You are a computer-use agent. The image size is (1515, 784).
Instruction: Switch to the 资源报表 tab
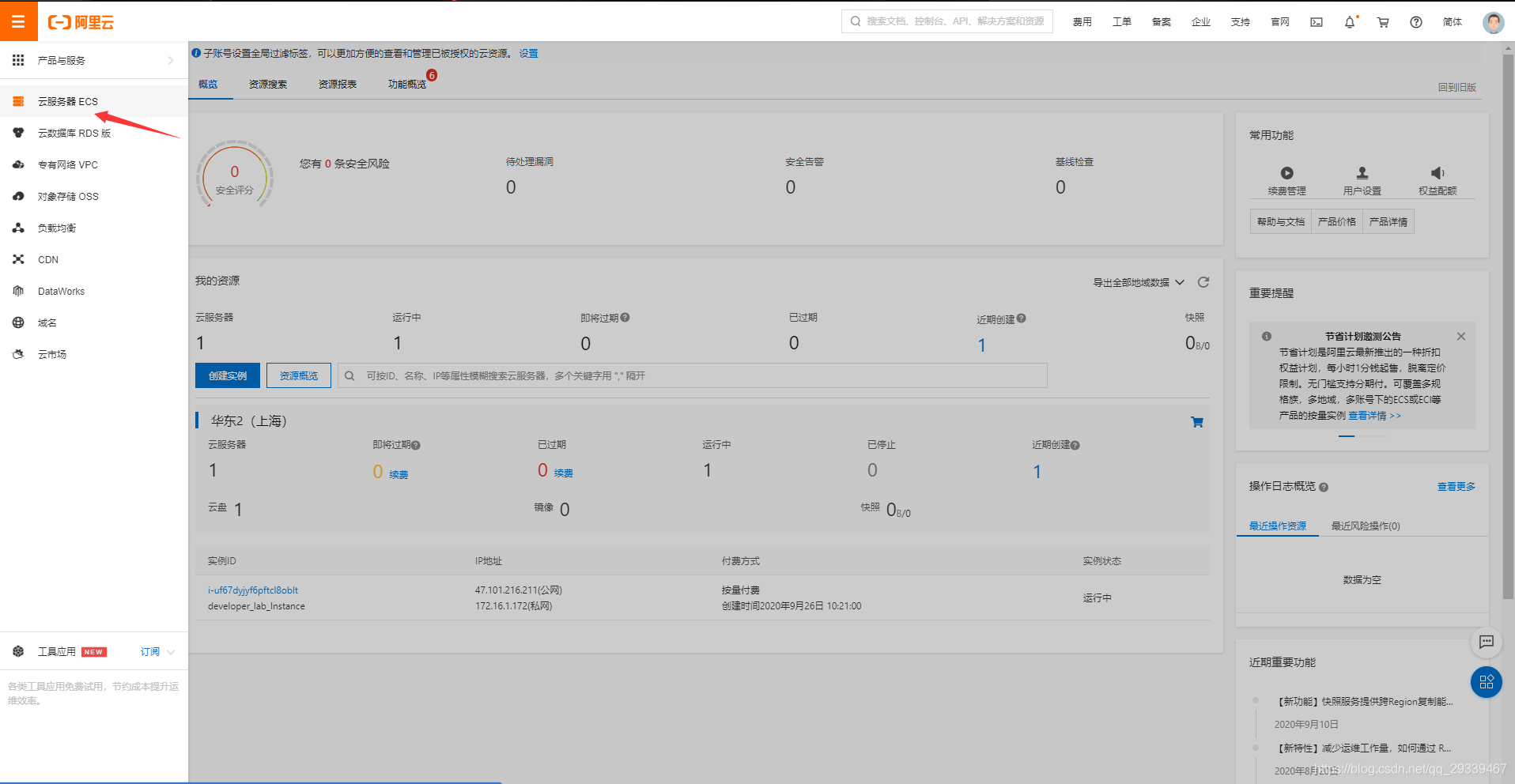click(338, 85)
